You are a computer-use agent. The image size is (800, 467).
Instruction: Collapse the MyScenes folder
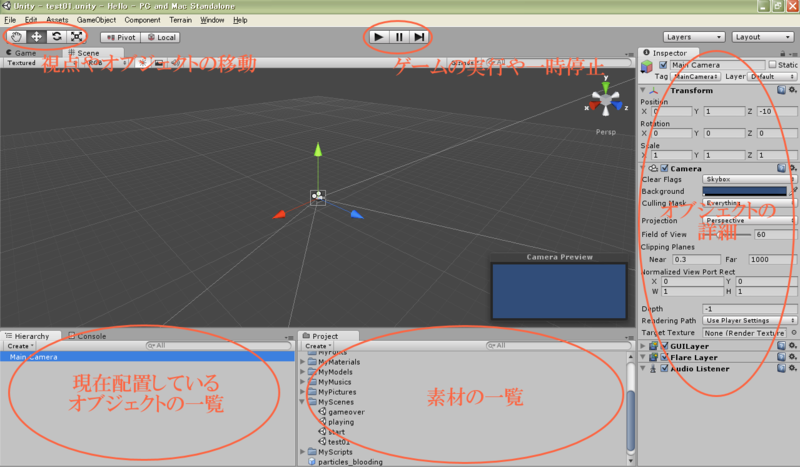tap(302, 402)
